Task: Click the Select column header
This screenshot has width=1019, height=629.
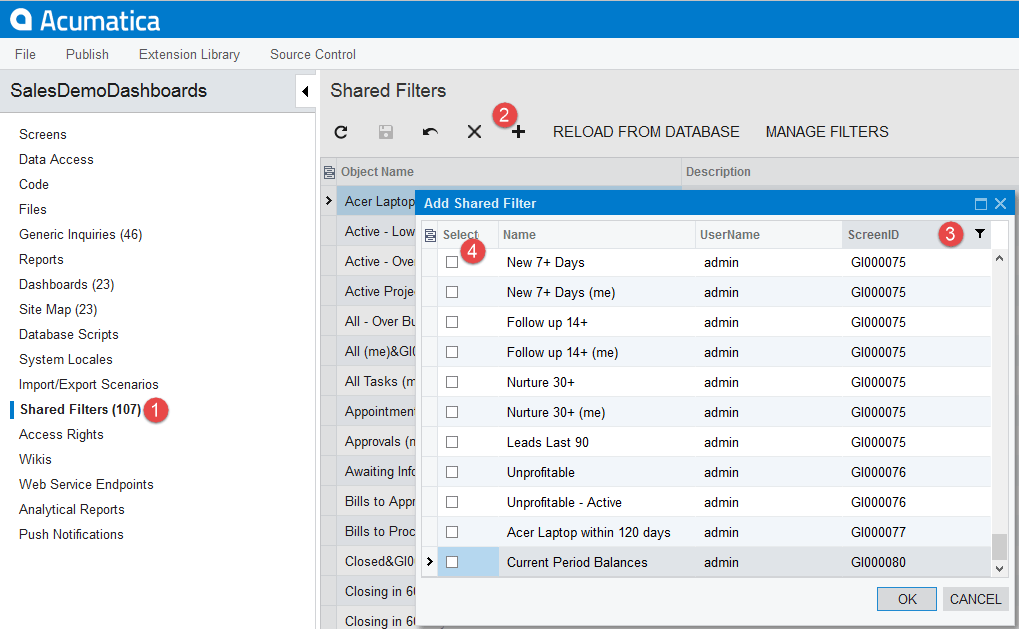Action: pos(467,235)
